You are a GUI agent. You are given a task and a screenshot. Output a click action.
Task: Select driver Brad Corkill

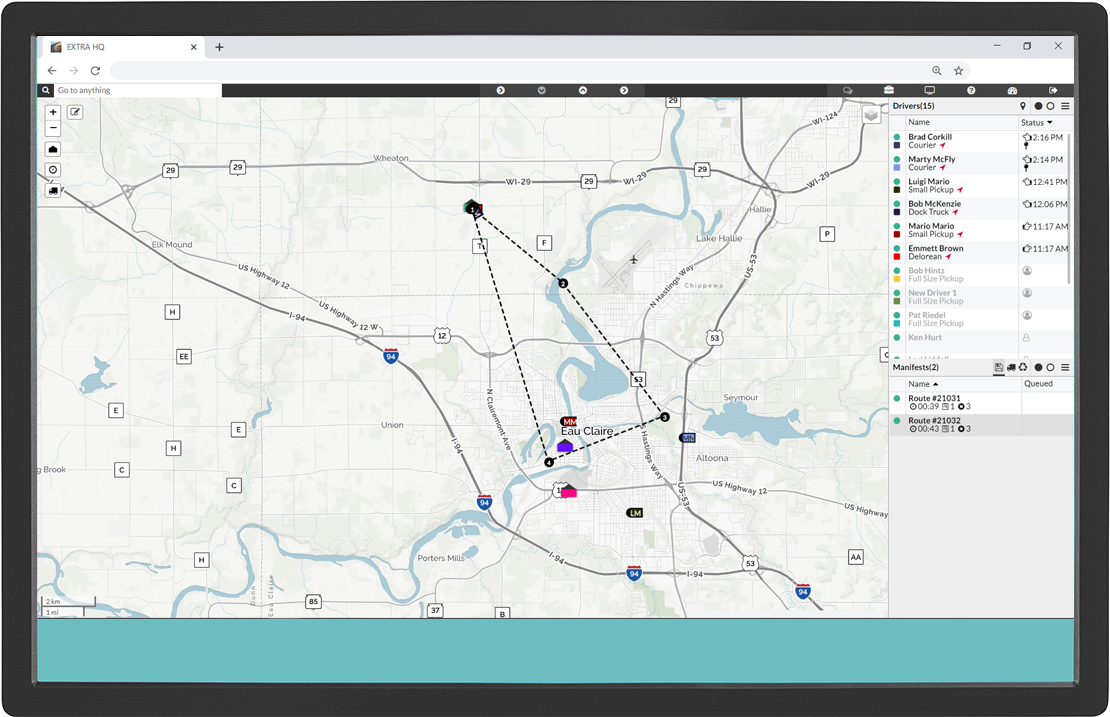click(x=979, y=141)
